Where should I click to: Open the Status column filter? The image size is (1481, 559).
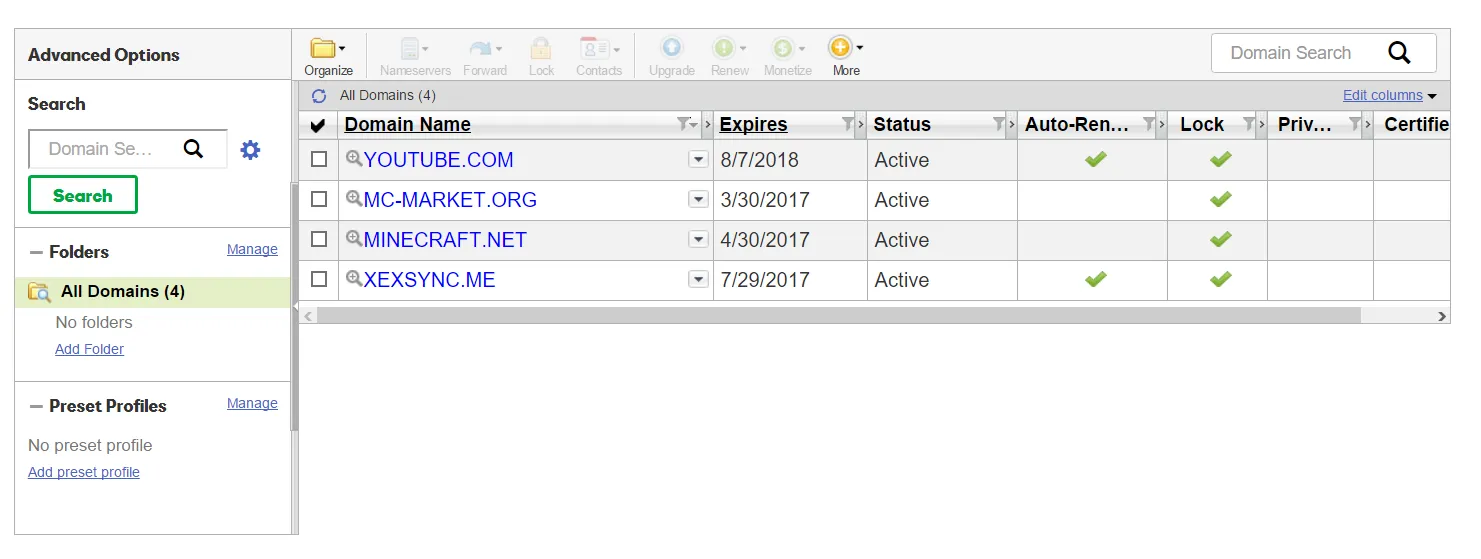(x=998, y=124)
